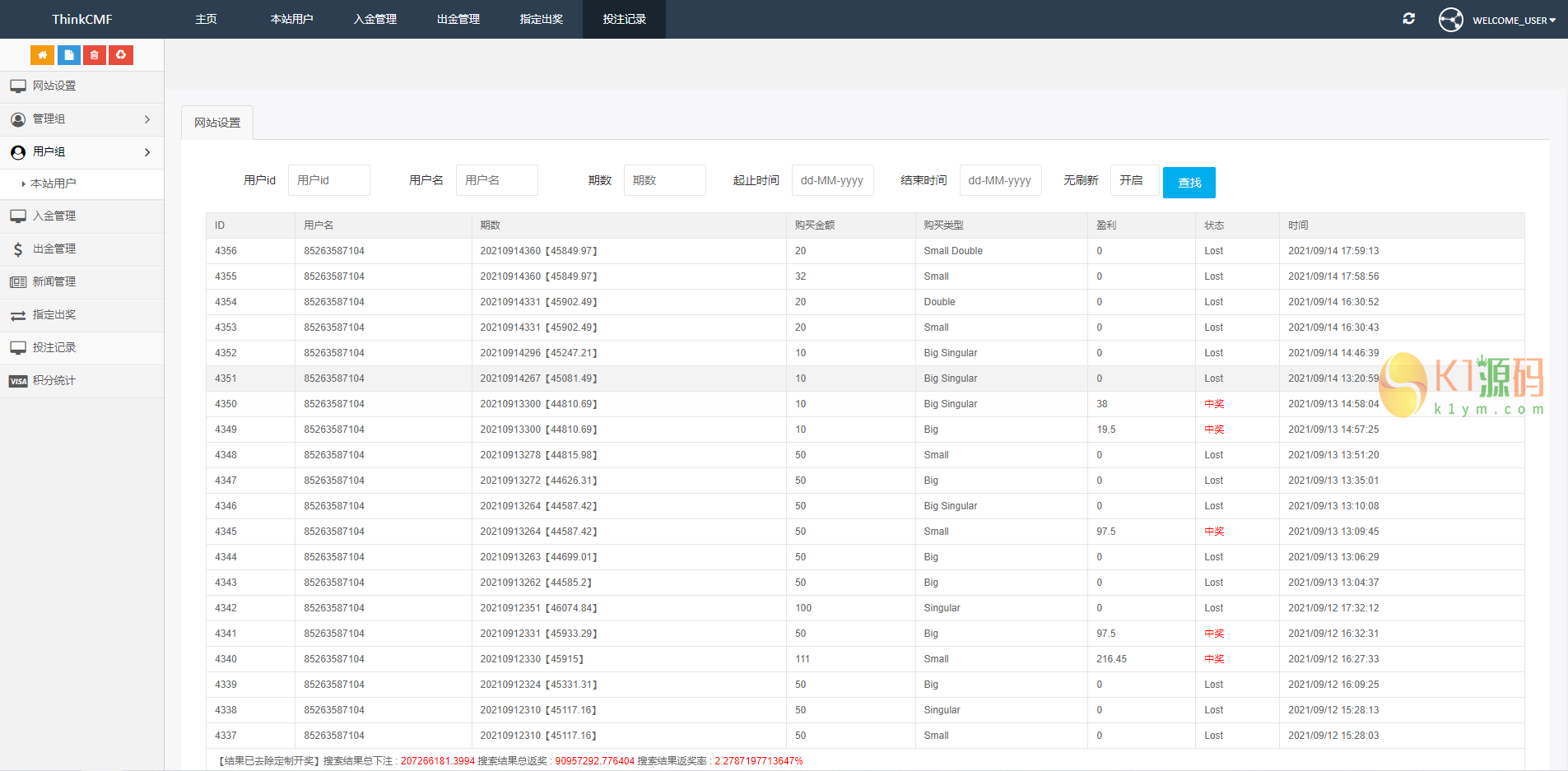Click the swap arrows icon beside 指定出奖
The width and height of the screenshot is (1568, 771).
click(x=18, y=315)
